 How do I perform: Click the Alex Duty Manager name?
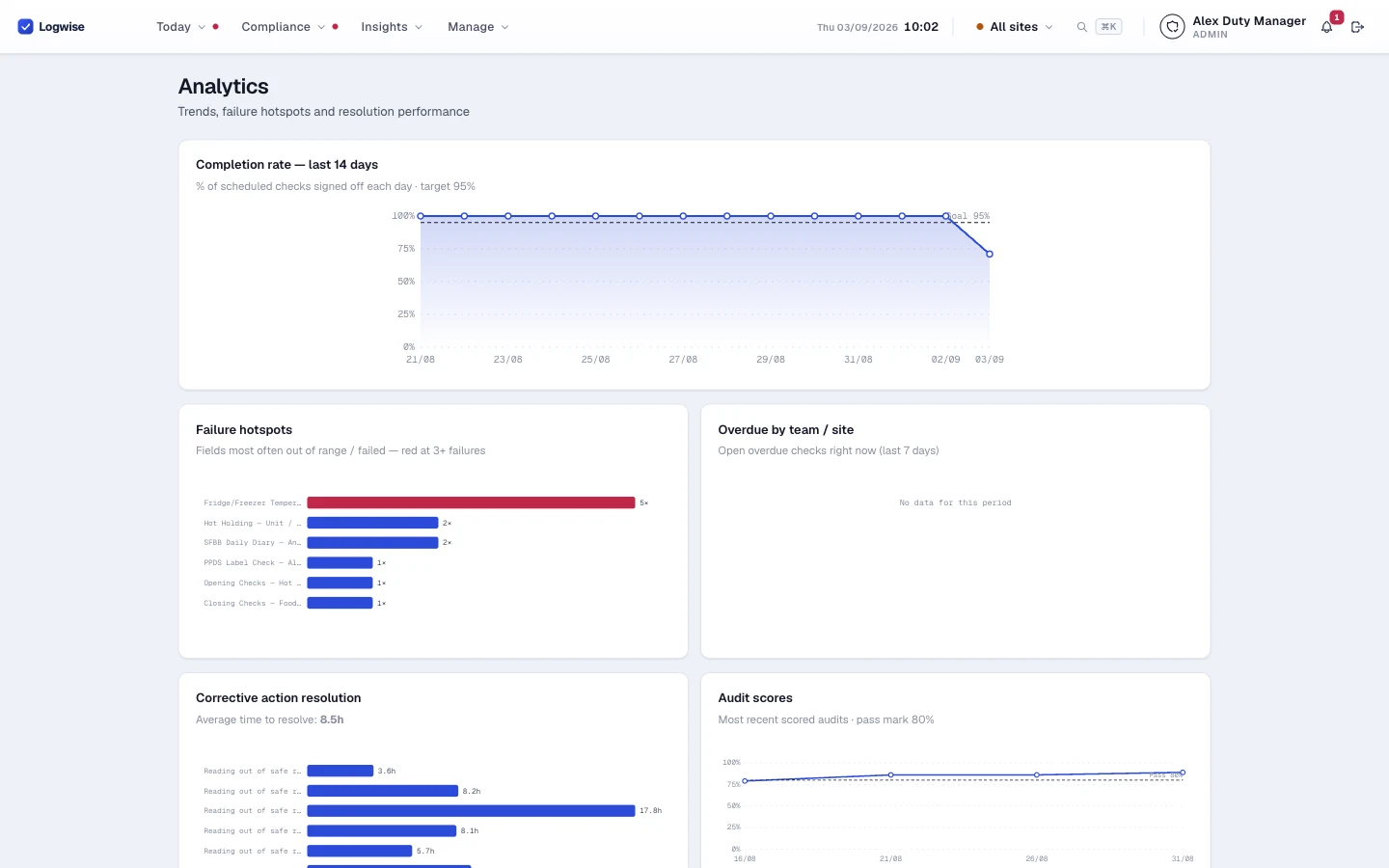[1249, 21]
